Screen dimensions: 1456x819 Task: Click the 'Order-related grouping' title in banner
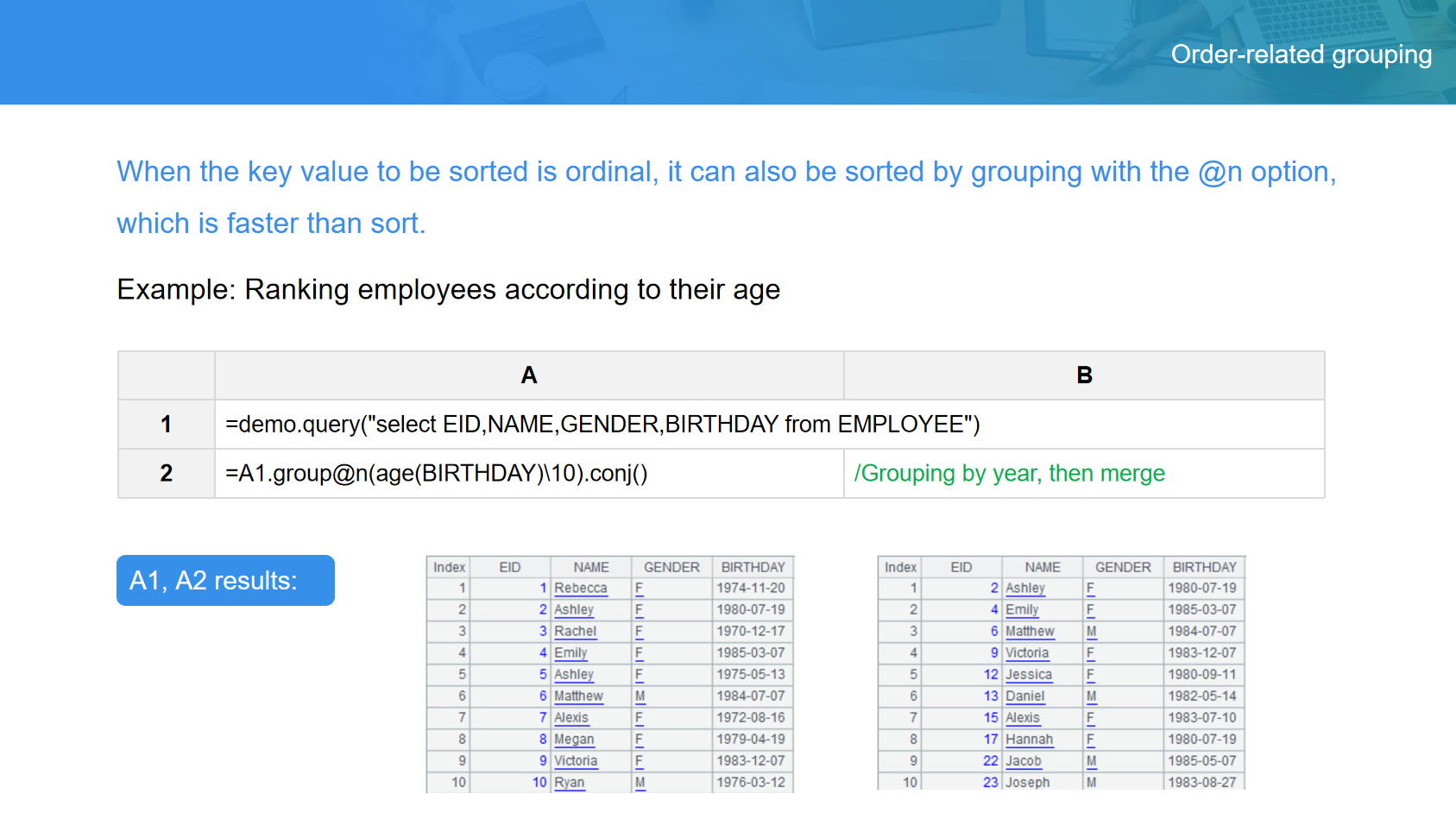tap(1301, 54)
